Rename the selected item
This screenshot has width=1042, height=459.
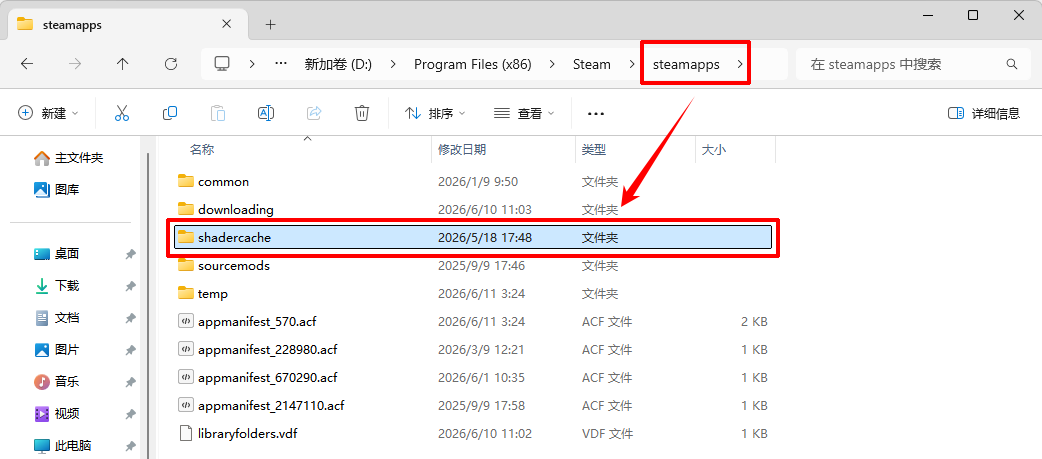[x=266, y=114]
